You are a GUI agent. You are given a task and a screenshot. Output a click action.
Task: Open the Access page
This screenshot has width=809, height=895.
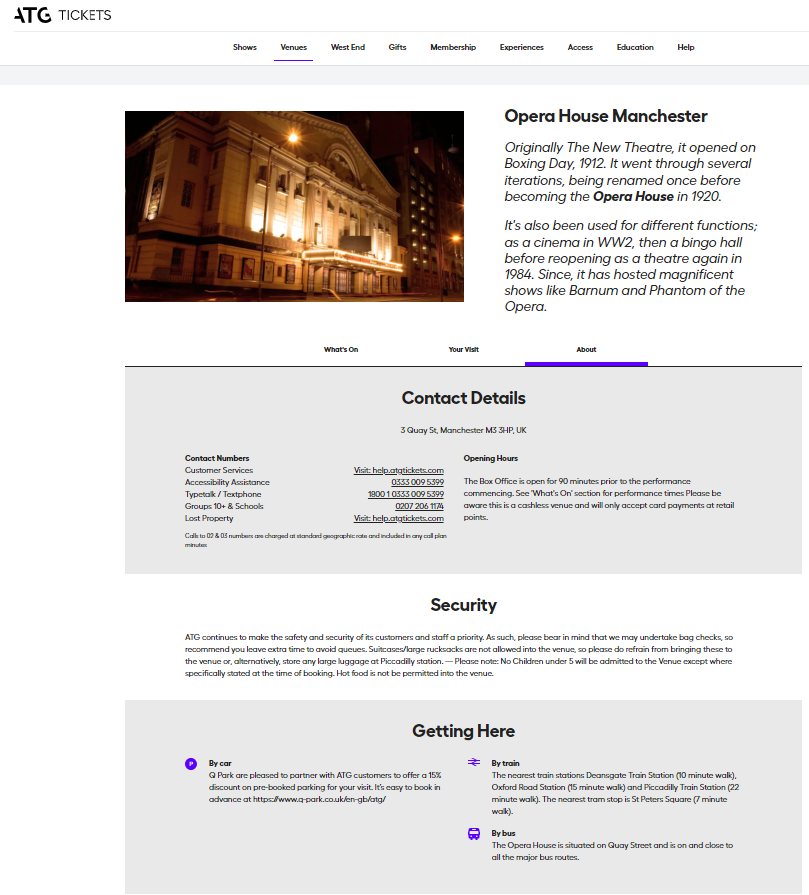(x=580, y=47)
